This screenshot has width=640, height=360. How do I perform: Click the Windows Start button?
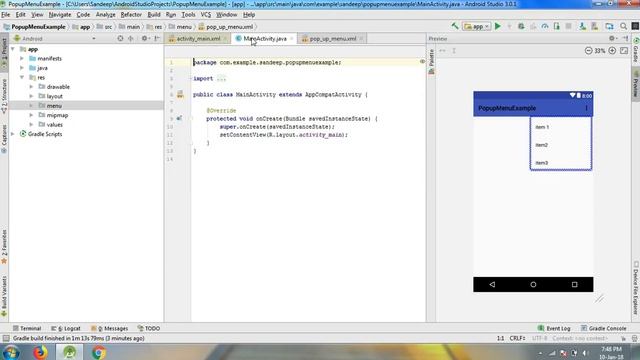tap(11, 352)
